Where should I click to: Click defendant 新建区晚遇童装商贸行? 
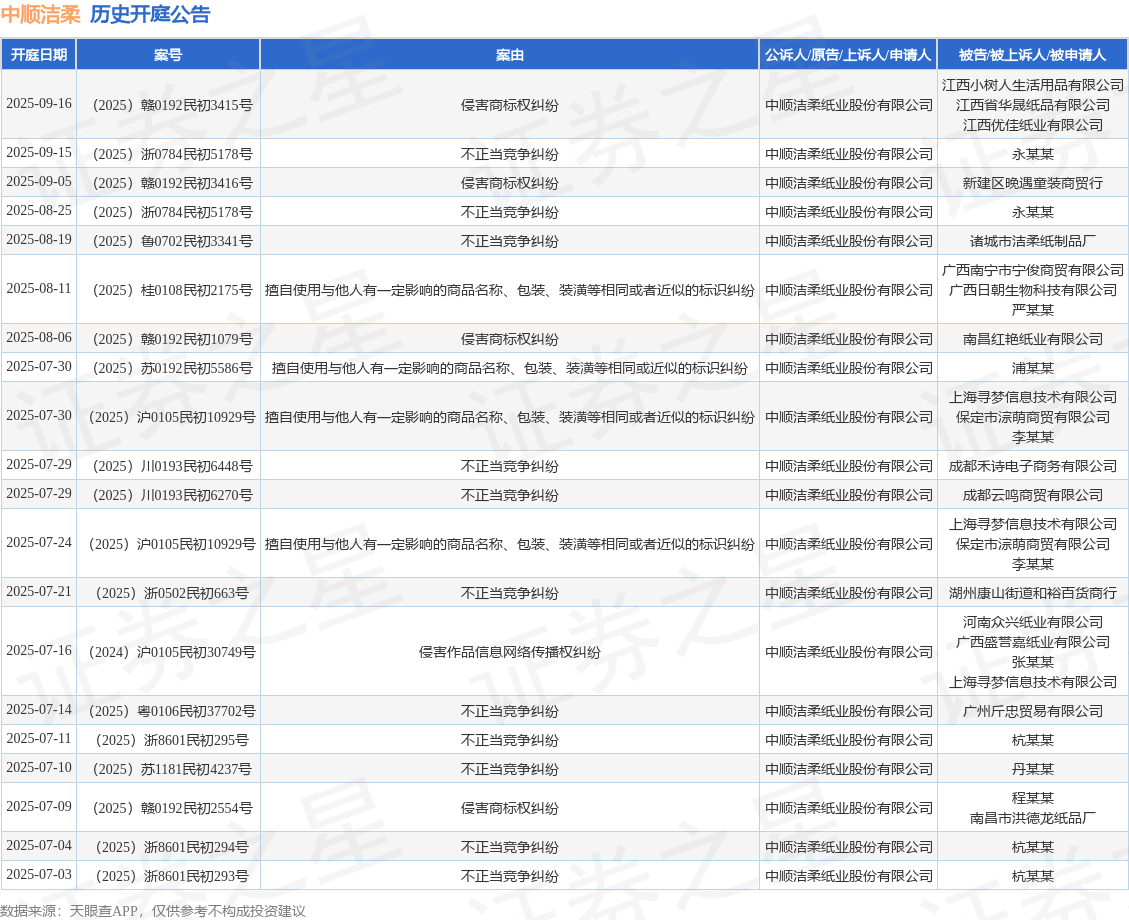1033,183
